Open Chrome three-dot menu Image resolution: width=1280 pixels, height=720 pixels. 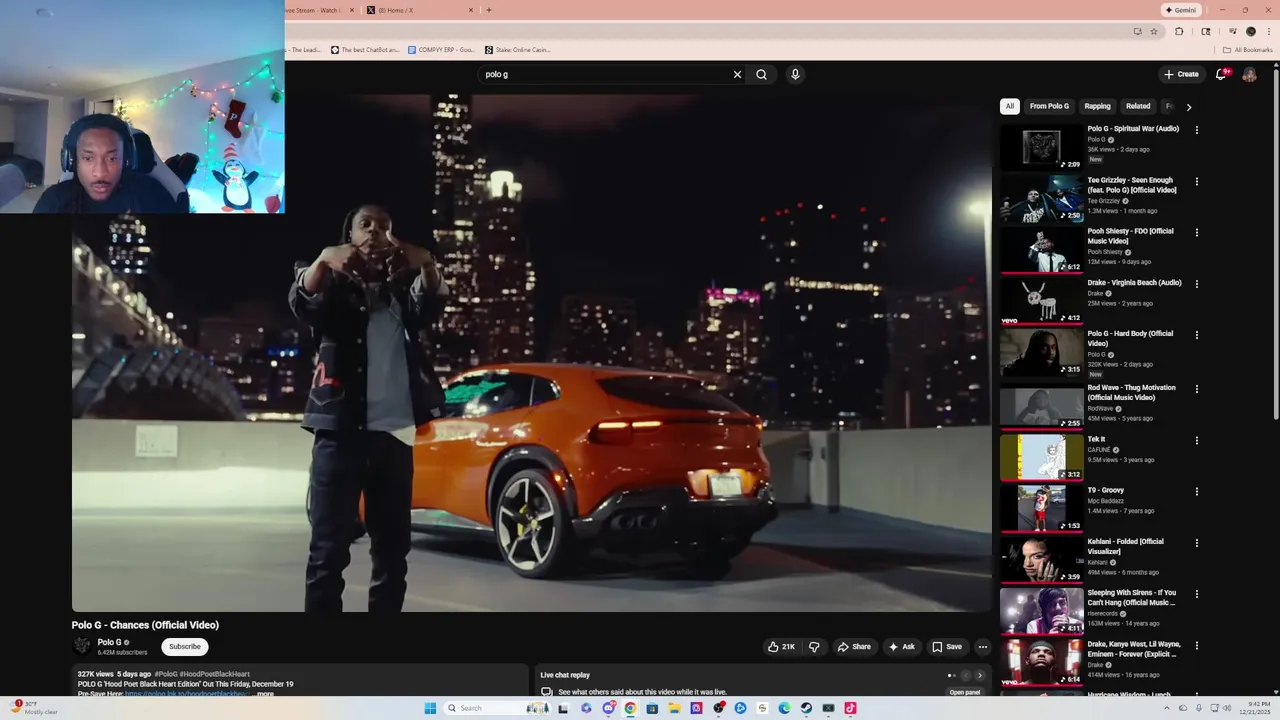click(1268, 31)
